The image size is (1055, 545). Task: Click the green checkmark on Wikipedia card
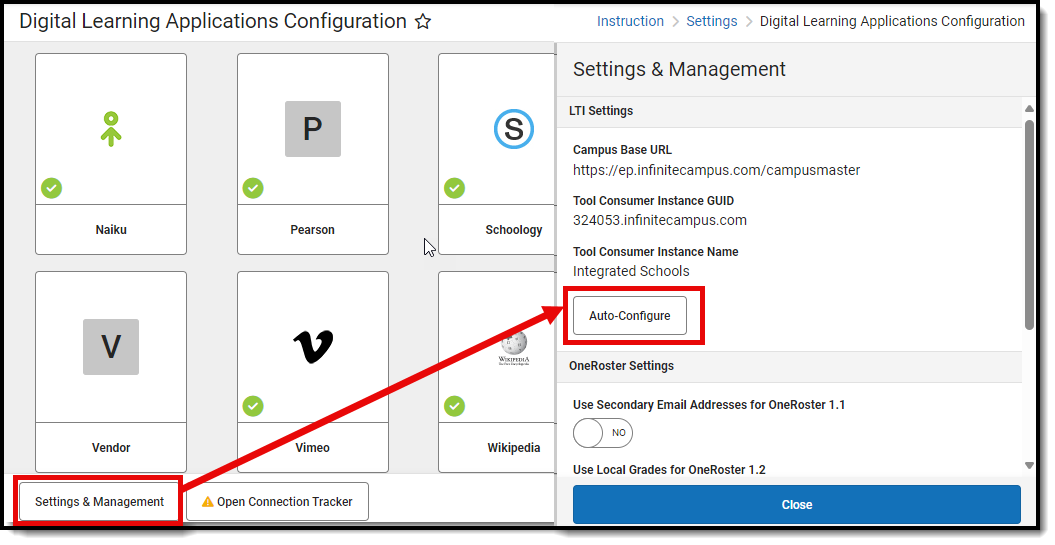pyautogui.click(x=455, y=406)
